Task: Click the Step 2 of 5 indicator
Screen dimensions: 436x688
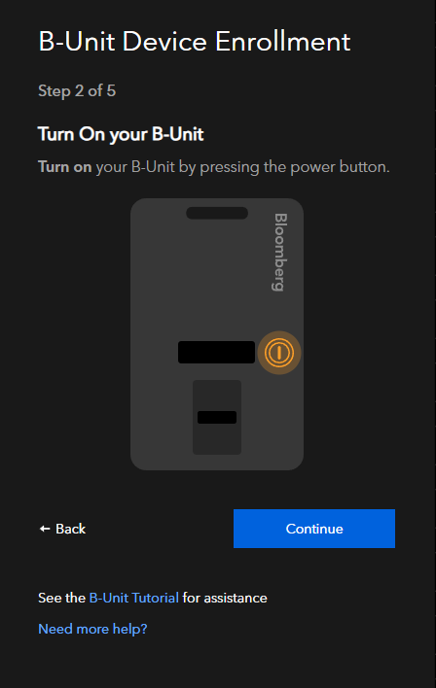Action: click(77, 91)
